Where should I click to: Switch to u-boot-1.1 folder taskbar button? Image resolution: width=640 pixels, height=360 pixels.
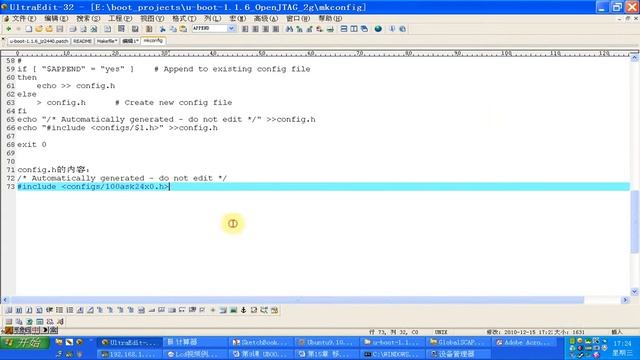pos(393,342)
